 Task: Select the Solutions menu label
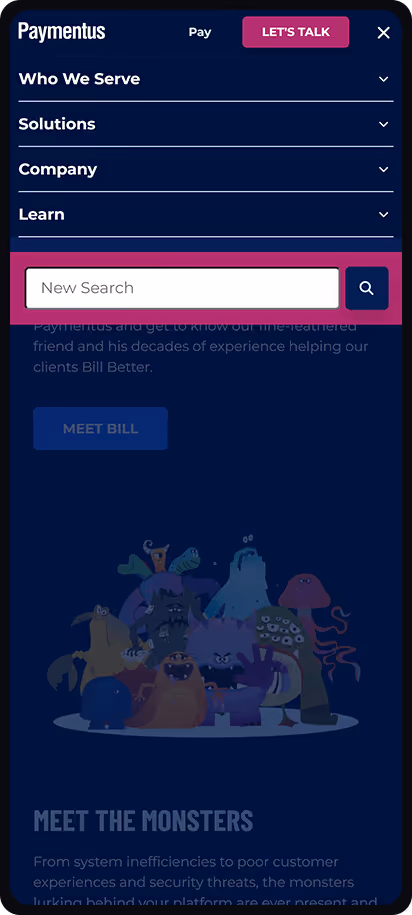57,124
